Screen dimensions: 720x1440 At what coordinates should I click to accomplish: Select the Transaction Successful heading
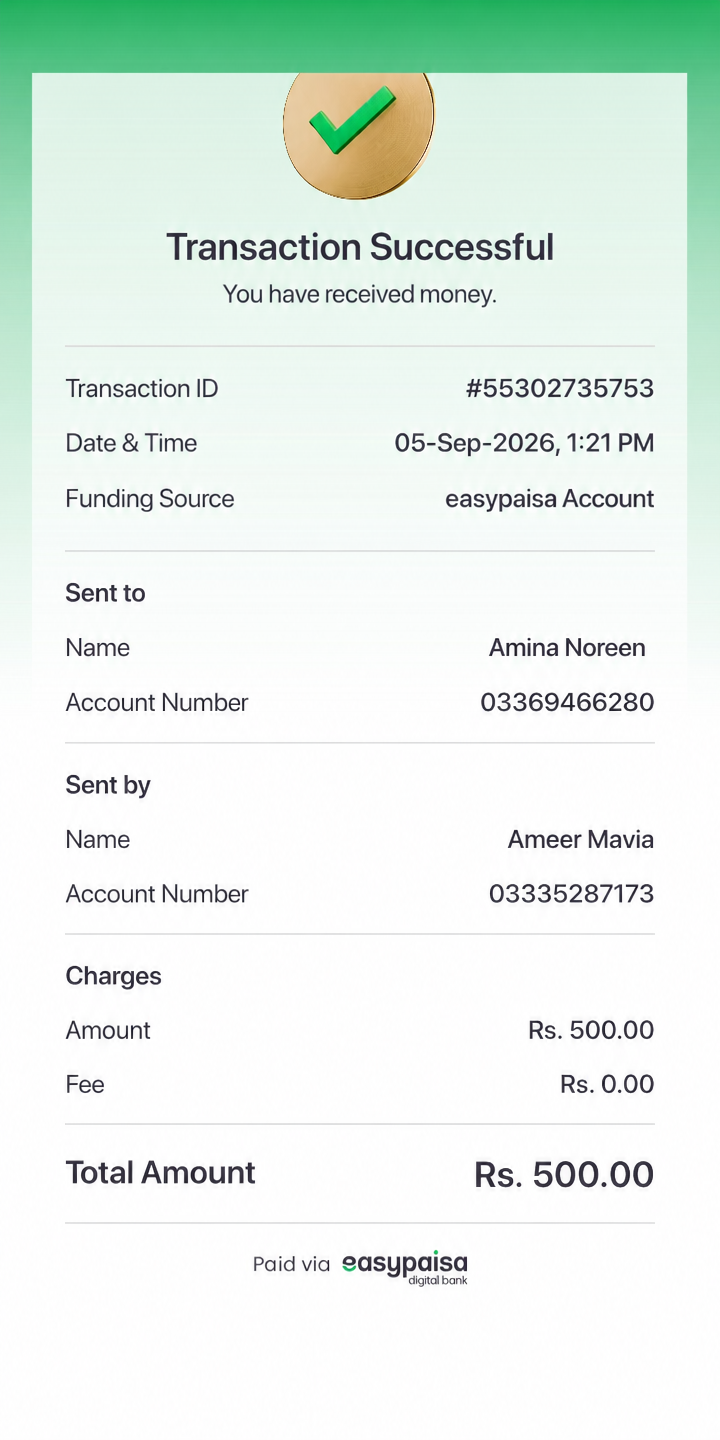click(x=360, y=247)
